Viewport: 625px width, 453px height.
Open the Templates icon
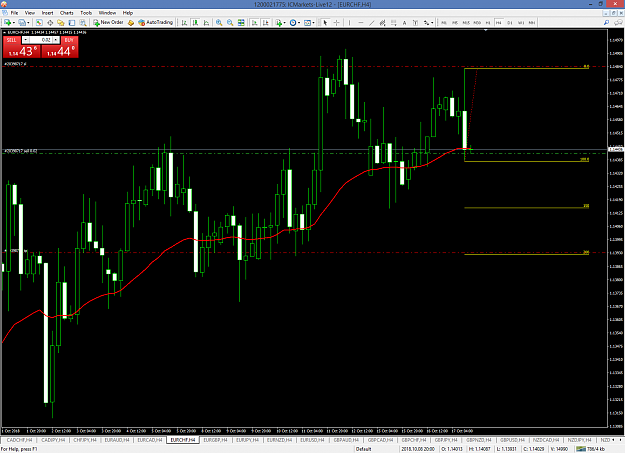point(307,23)
